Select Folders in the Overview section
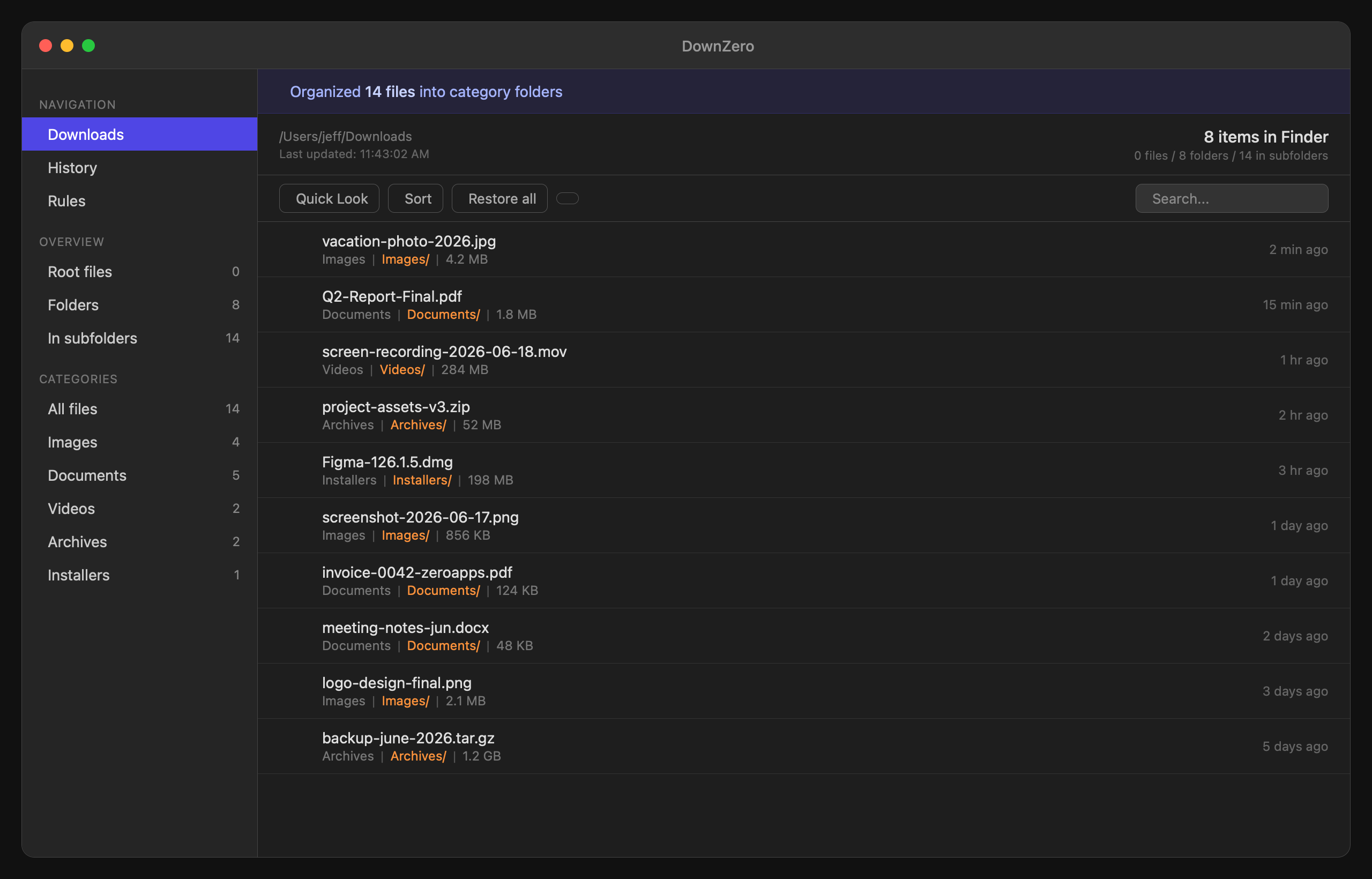The width and height of the screenshot is (1372, 879). coord(139,304)
